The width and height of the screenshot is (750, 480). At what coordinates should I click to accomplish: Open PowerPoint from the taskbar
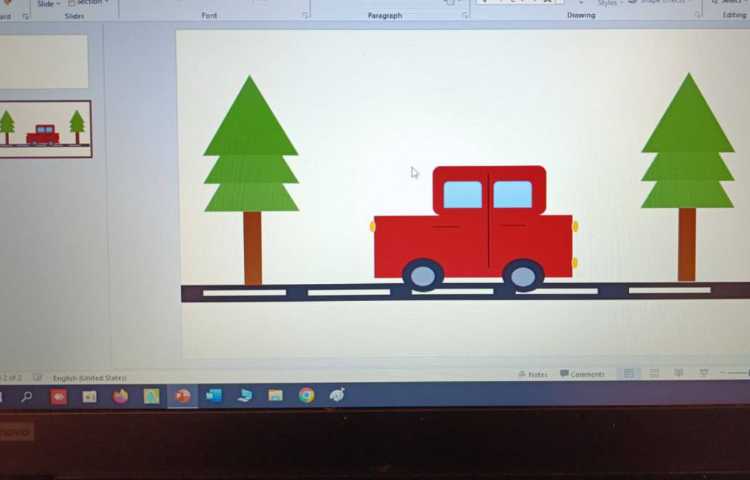coord(182,396)
